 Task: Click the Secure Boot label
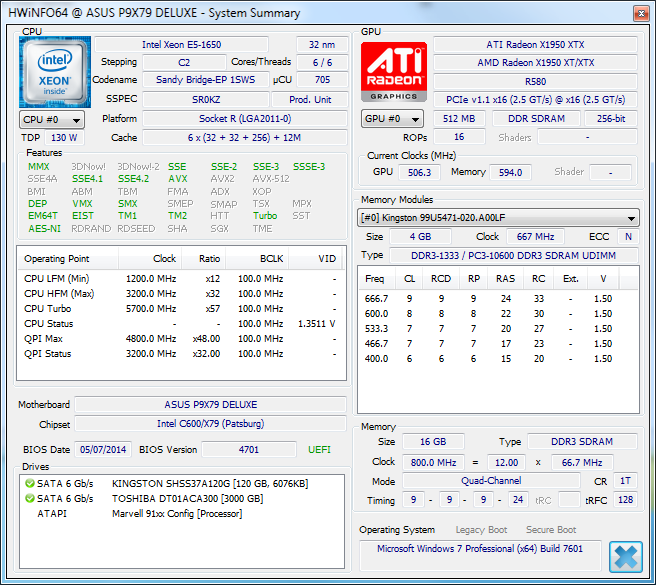551,530
